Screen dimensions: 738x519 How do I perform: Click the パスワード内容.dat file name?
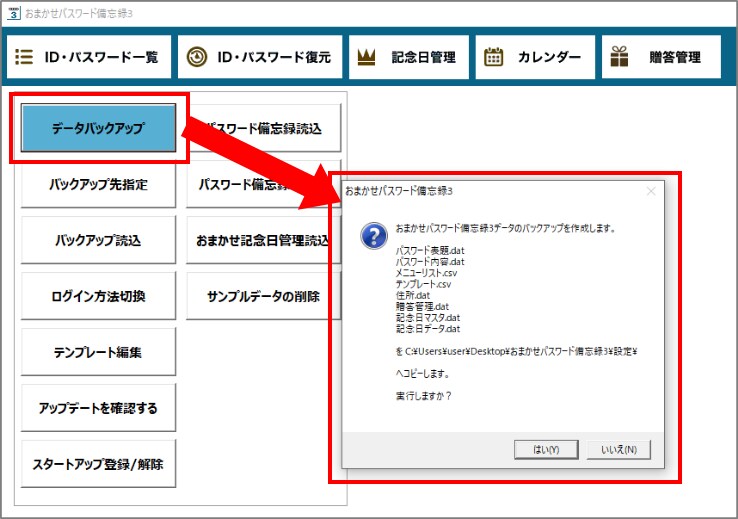430,262
